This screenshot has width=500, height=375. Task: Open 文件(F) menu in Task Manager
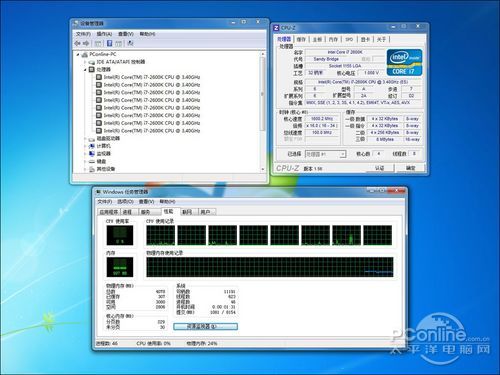105,202
